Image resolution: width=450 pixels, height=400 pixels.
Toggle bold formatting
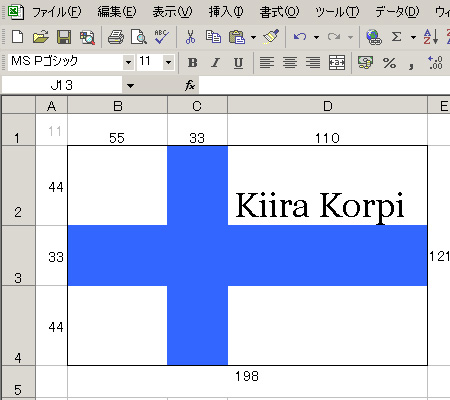[x=192, y=63]
